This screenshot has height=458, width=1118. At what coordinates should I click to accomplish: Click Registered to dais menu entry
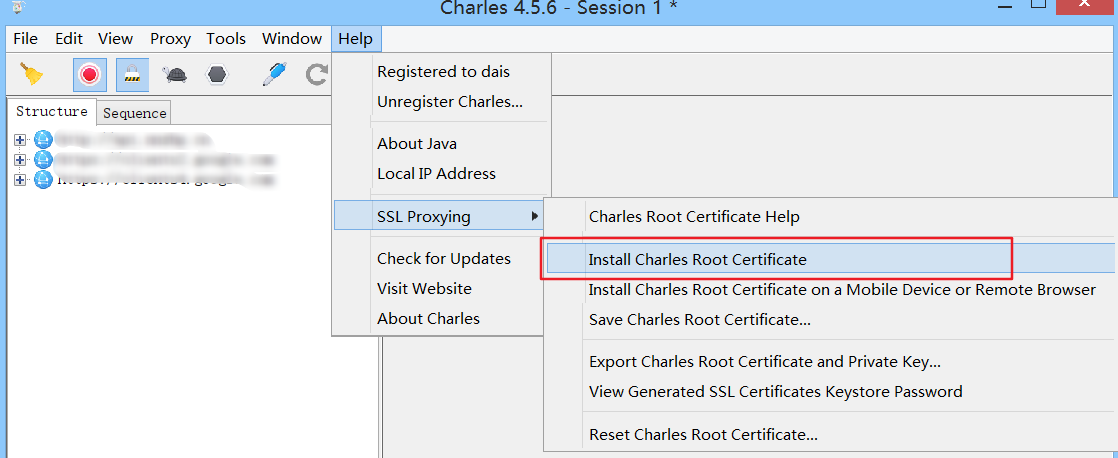[x=441, y=72]
